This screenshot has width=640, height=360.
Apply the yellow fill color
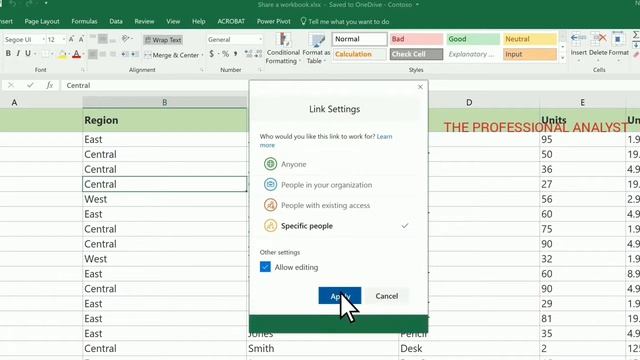click(62, 54)
